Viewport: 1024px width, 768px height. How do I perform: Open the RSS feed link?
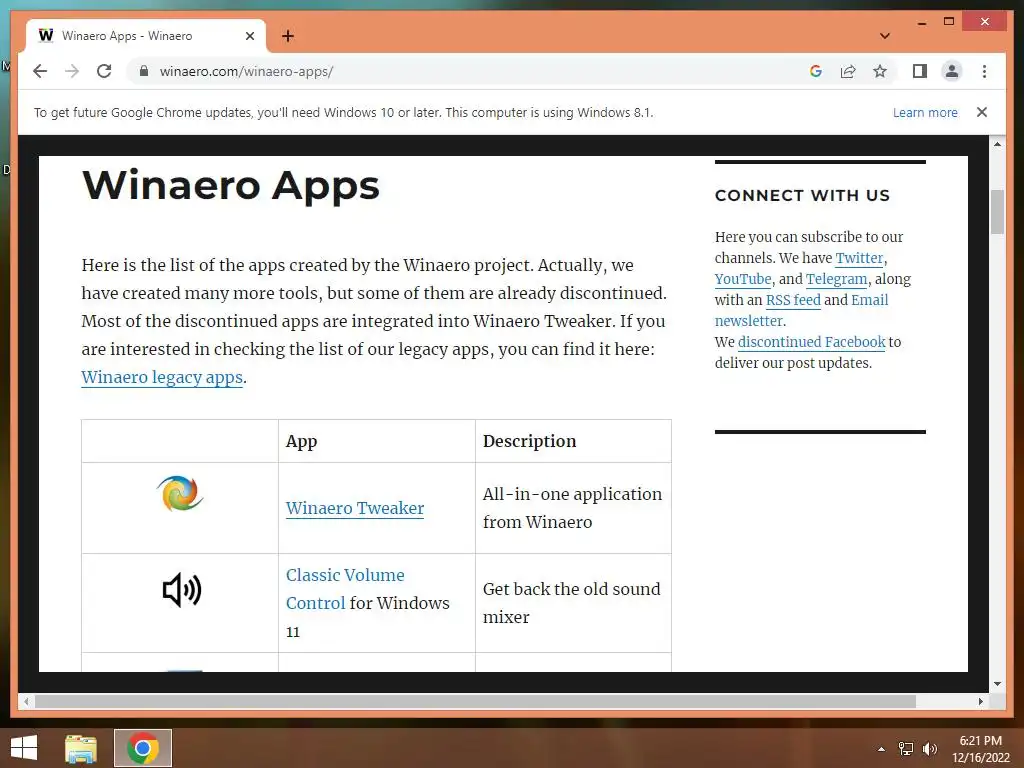tap(793, 300)
